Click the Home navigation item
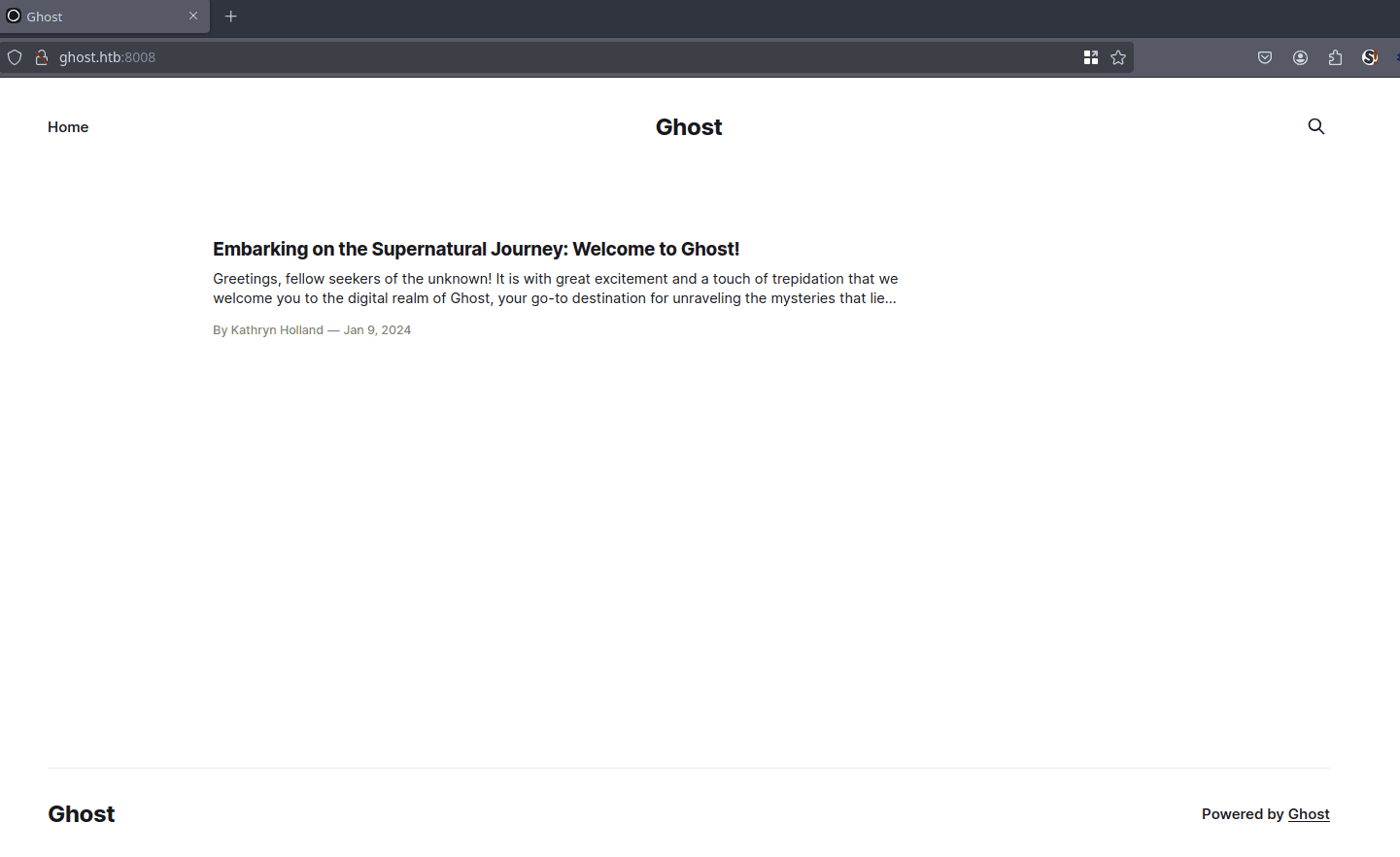The width and height of the screenshot is (1400, 857). coord(68,127)
